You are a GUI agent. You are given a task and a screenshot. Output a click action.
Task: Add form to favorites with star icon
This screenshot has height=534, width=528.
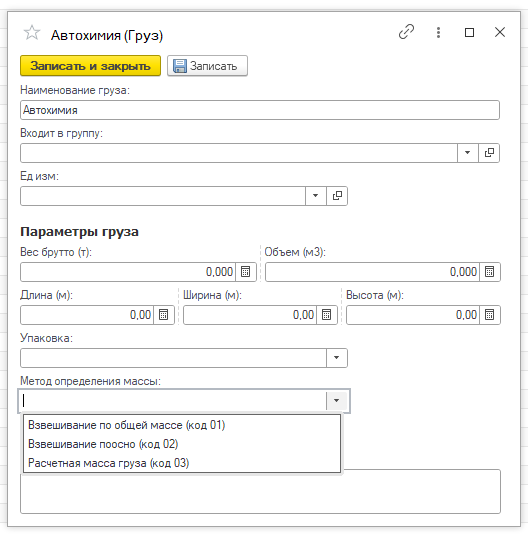point(32,33)
